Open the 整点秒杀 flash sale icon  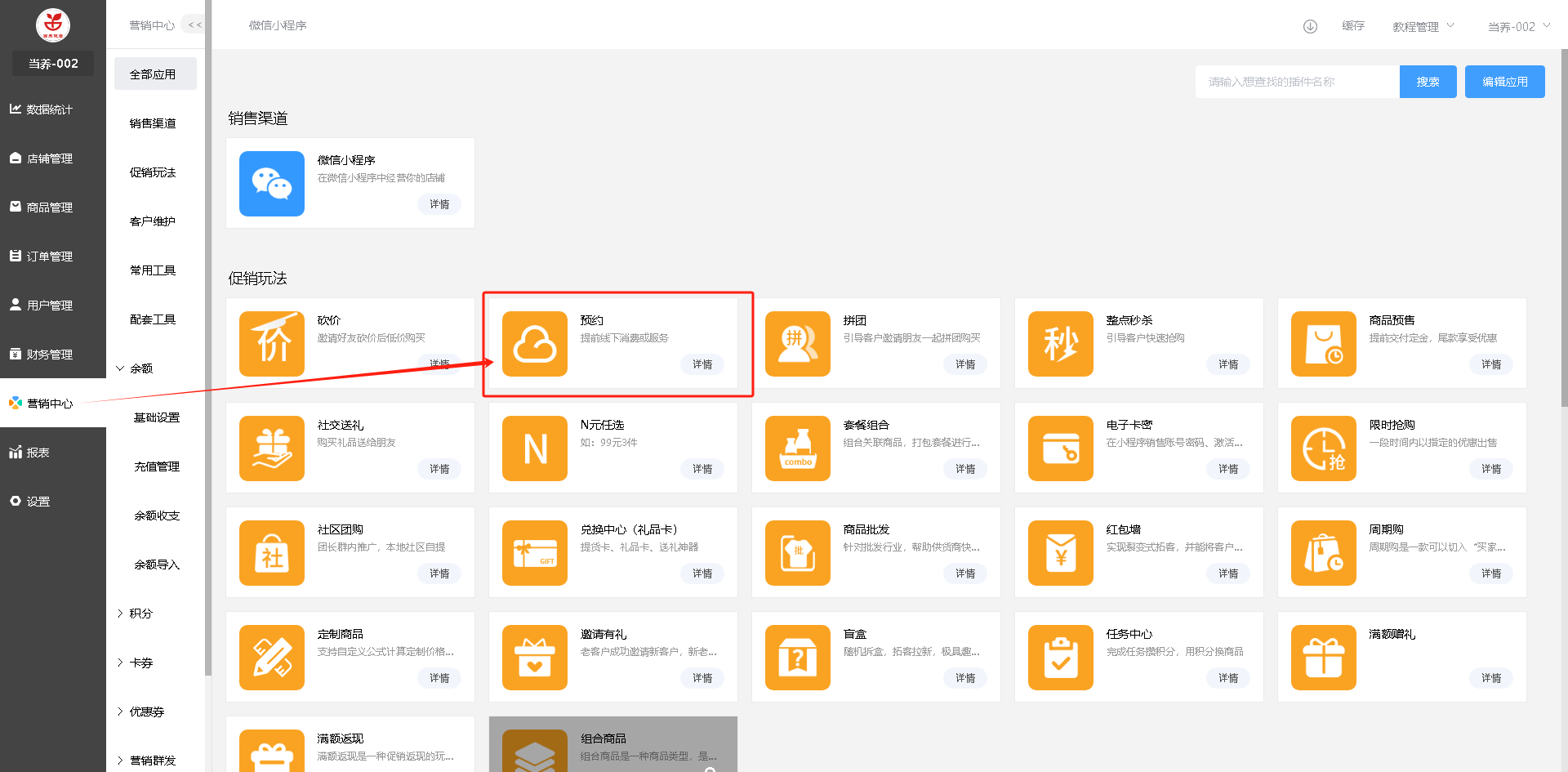tap(1060, 344)
